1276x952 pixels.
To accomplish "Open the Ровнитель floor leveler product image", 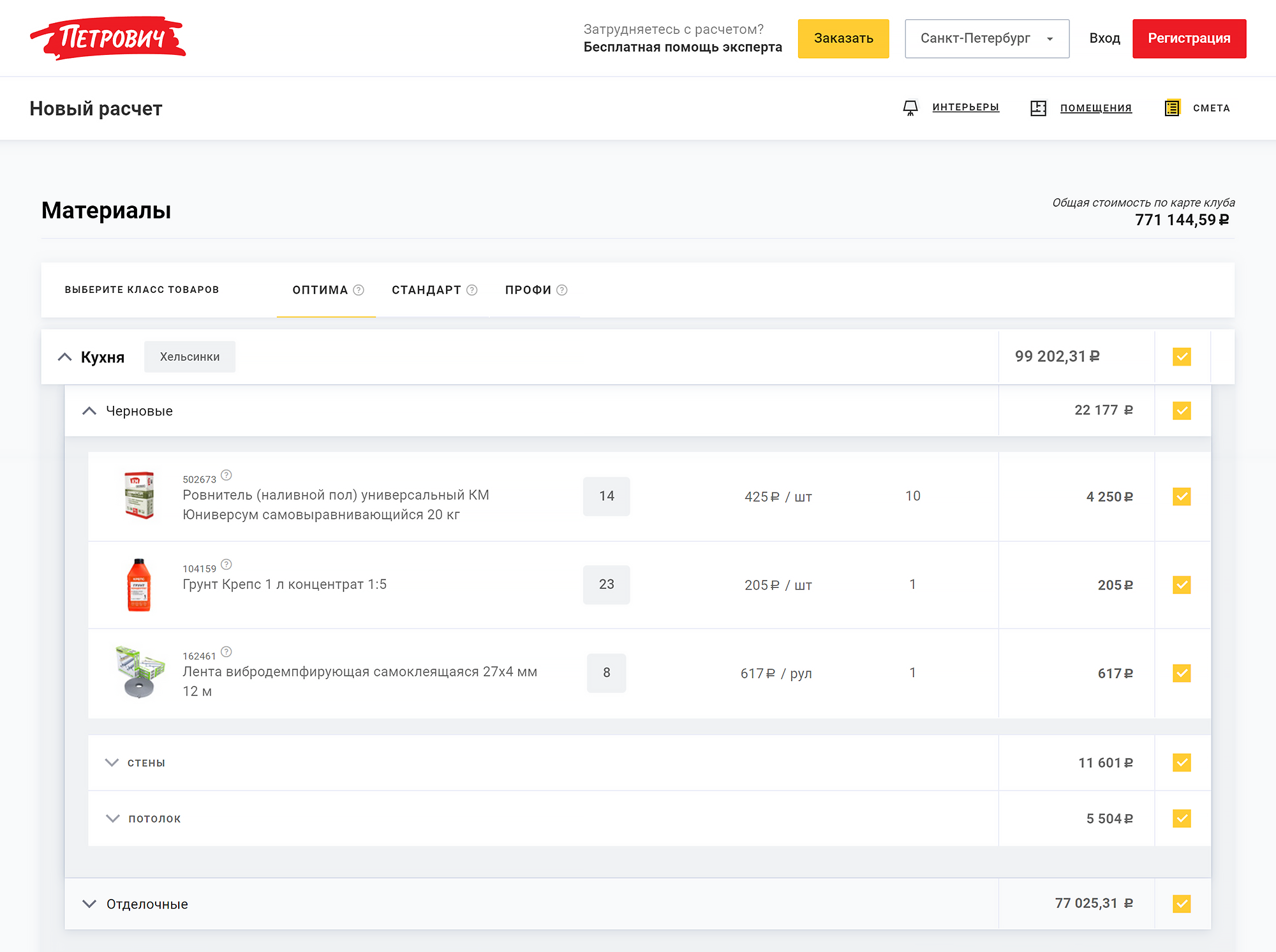I will pyautogui.click(x=139, y=495).
